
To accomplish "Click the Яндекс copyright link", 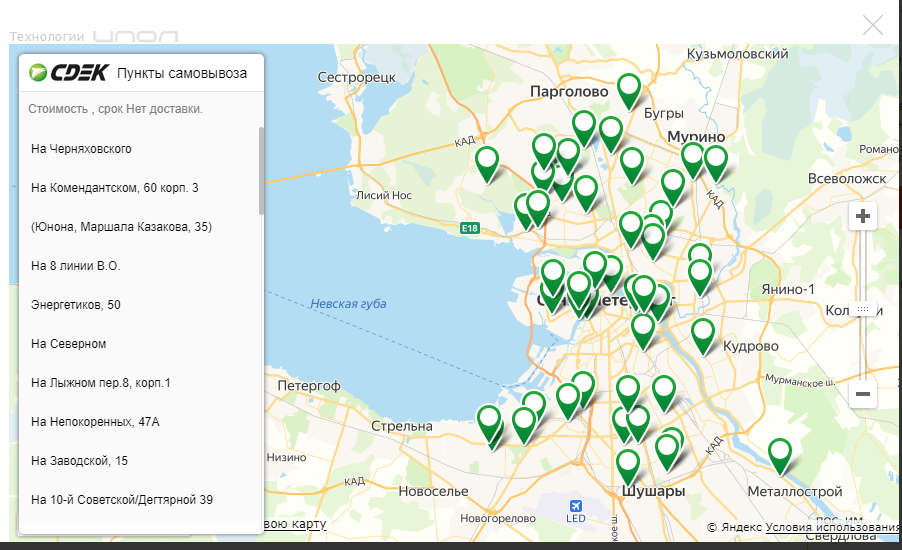I will point(740,527).
